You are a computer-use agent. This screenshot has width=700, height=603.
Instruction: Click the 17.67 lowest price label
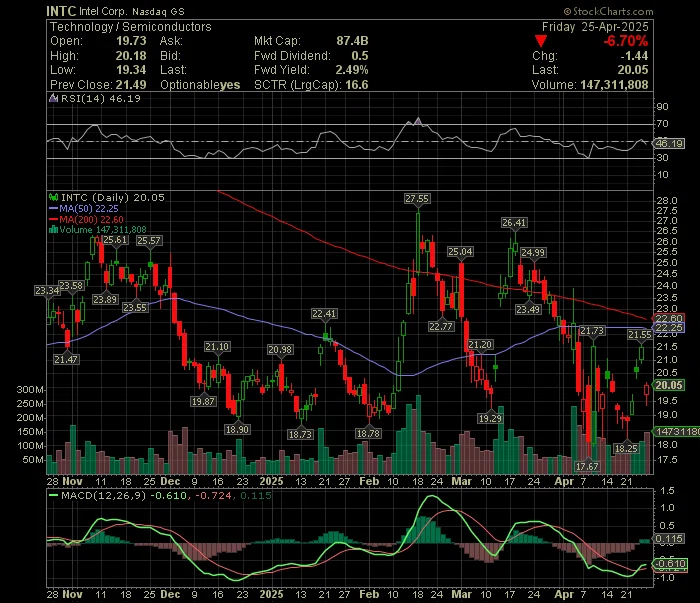point(587,466)
